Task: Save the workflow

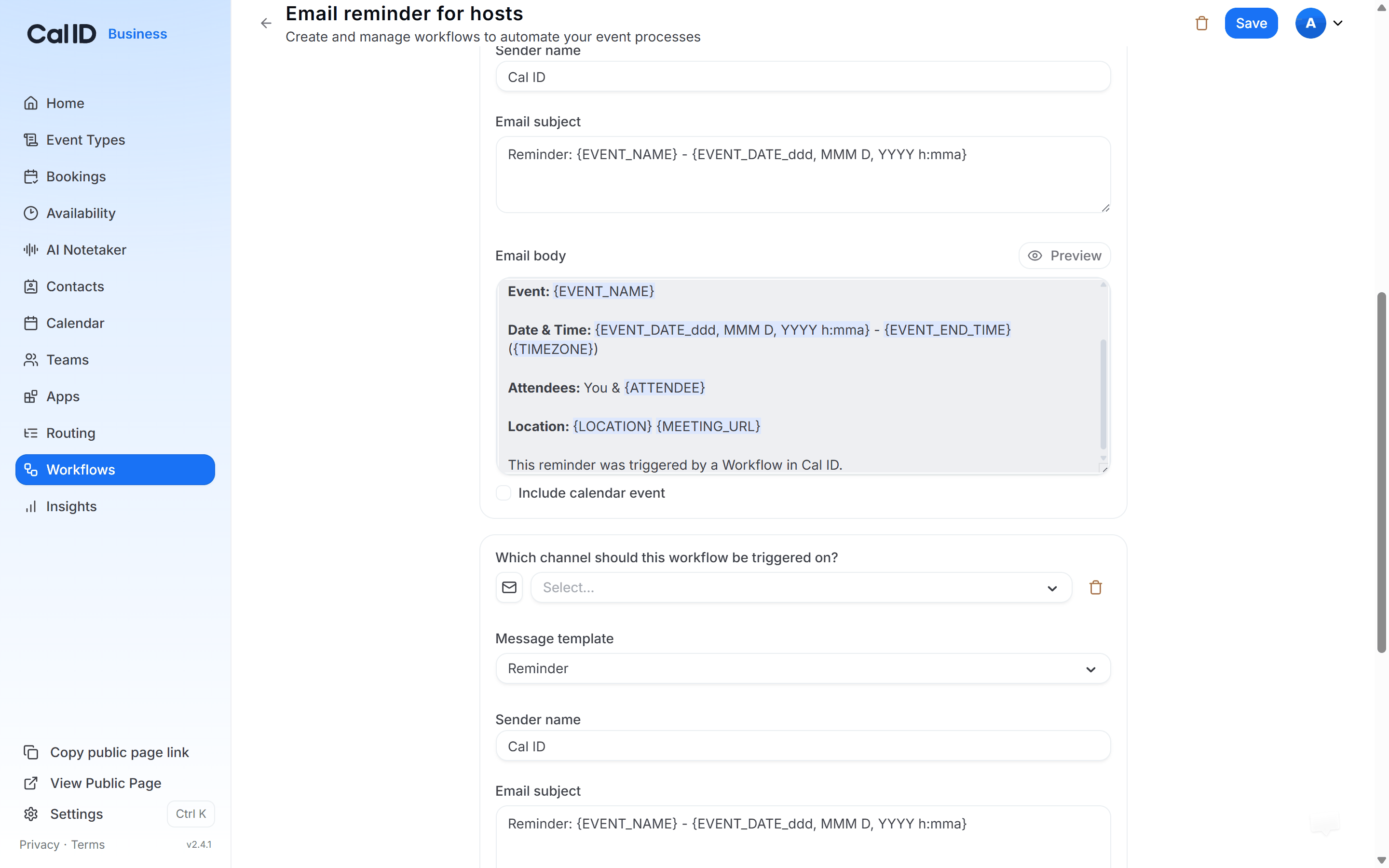Action: pyautogui.click(x=1251, y=23)
